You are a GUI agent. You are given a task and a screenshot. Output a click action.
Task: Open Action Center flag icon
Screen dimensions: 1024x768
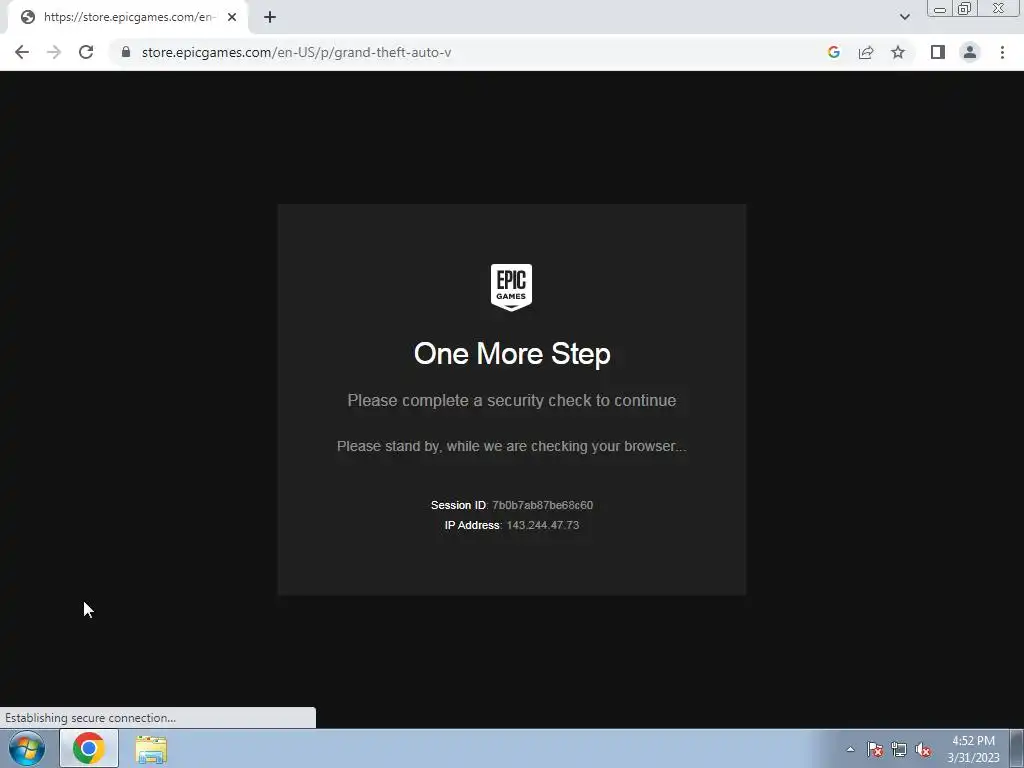[875, 749]
